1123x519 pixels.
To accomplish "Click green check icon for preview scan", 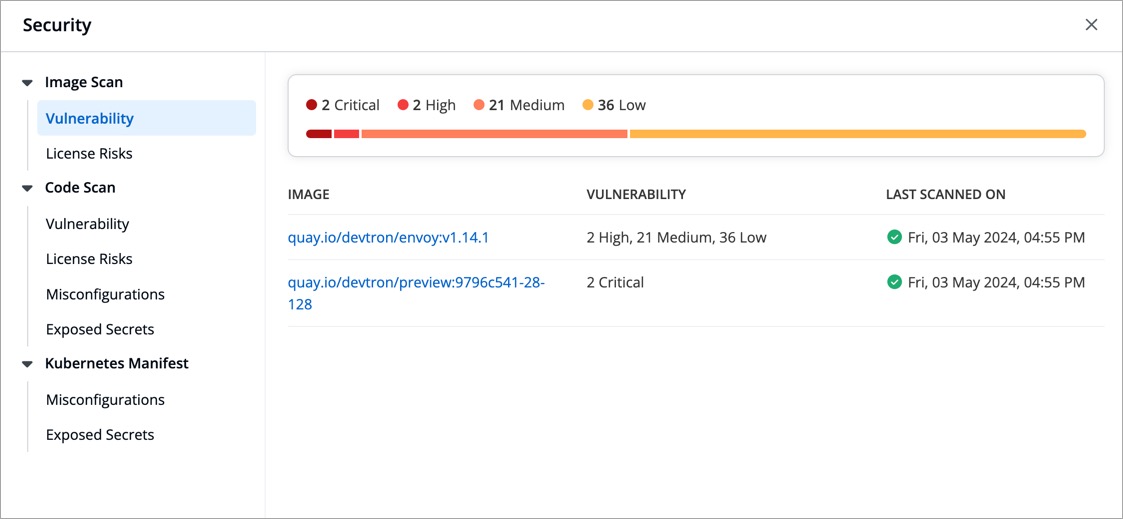I will coord(894,283).
